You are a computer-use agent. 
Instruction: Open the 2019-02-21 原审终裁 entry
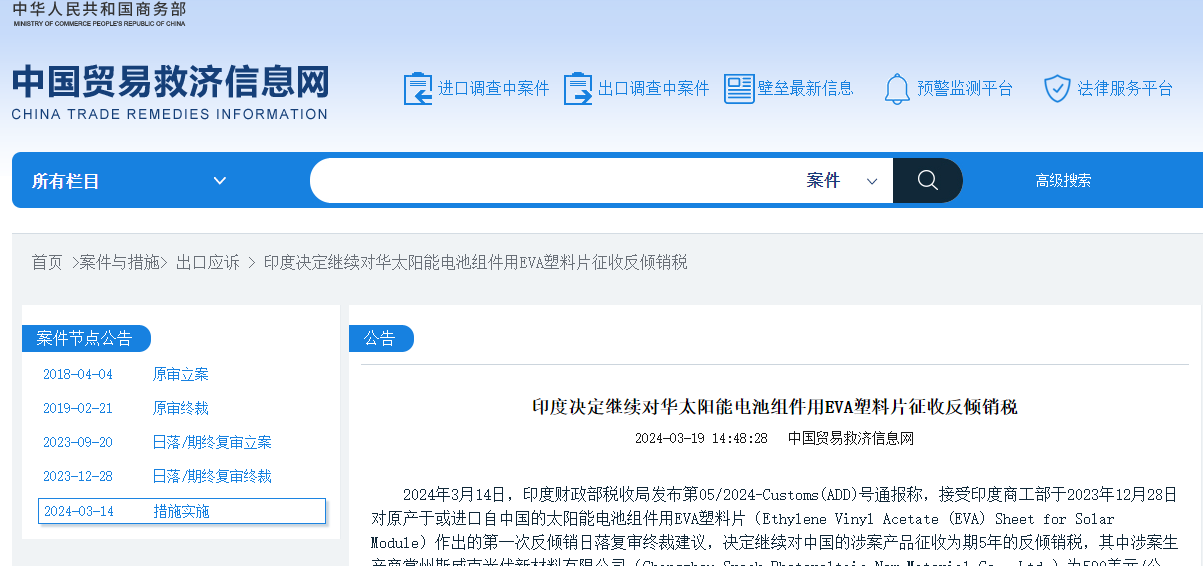180,409
